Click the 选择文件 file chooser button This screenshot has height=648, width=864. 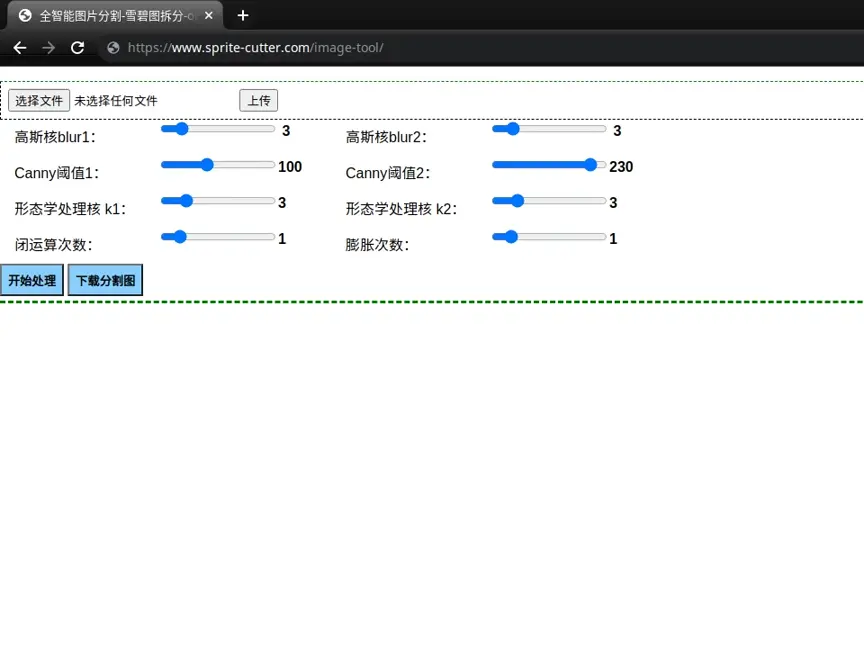point(39,100)
